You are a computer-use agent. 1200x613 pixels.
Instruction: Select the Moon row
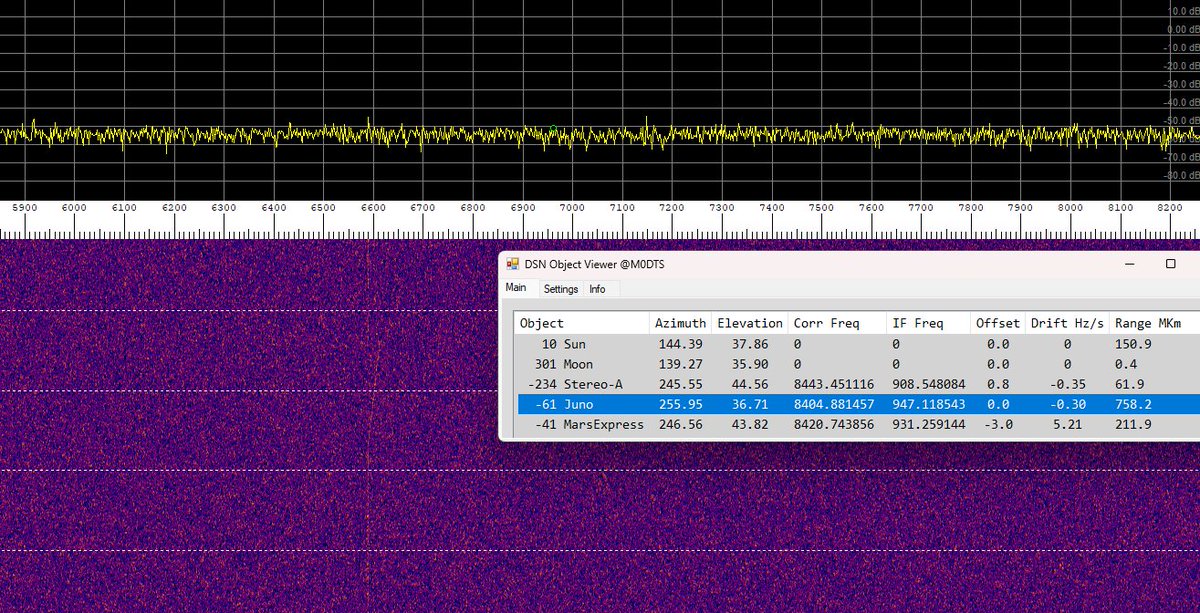(858, 364)
